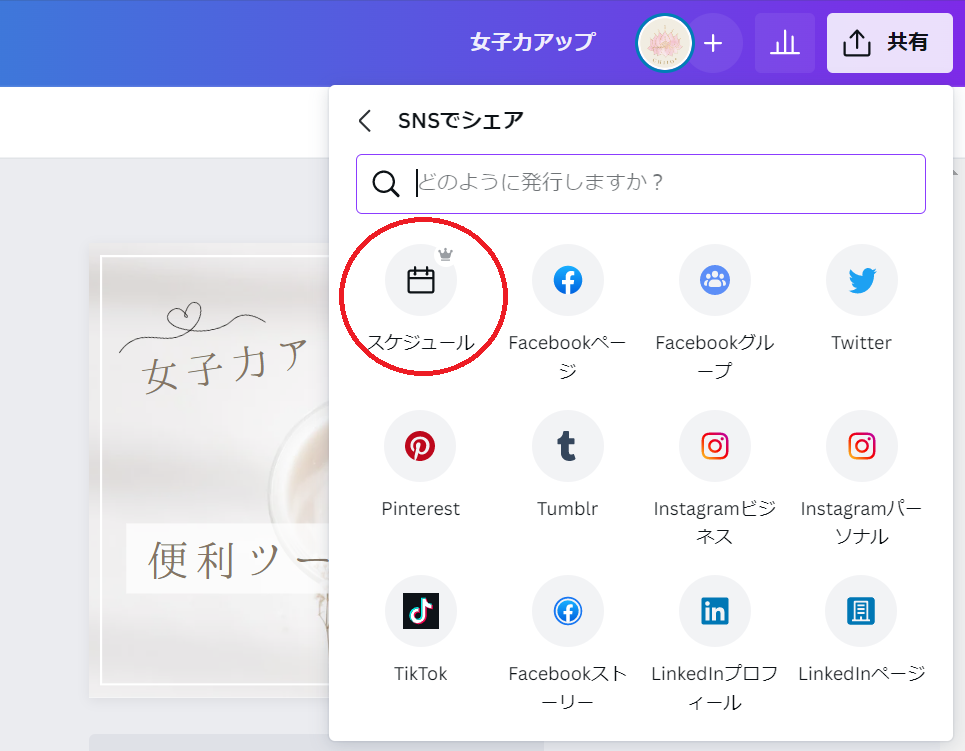
Task: Select the design thumbnail on canvas
Action: coord(210,470)
